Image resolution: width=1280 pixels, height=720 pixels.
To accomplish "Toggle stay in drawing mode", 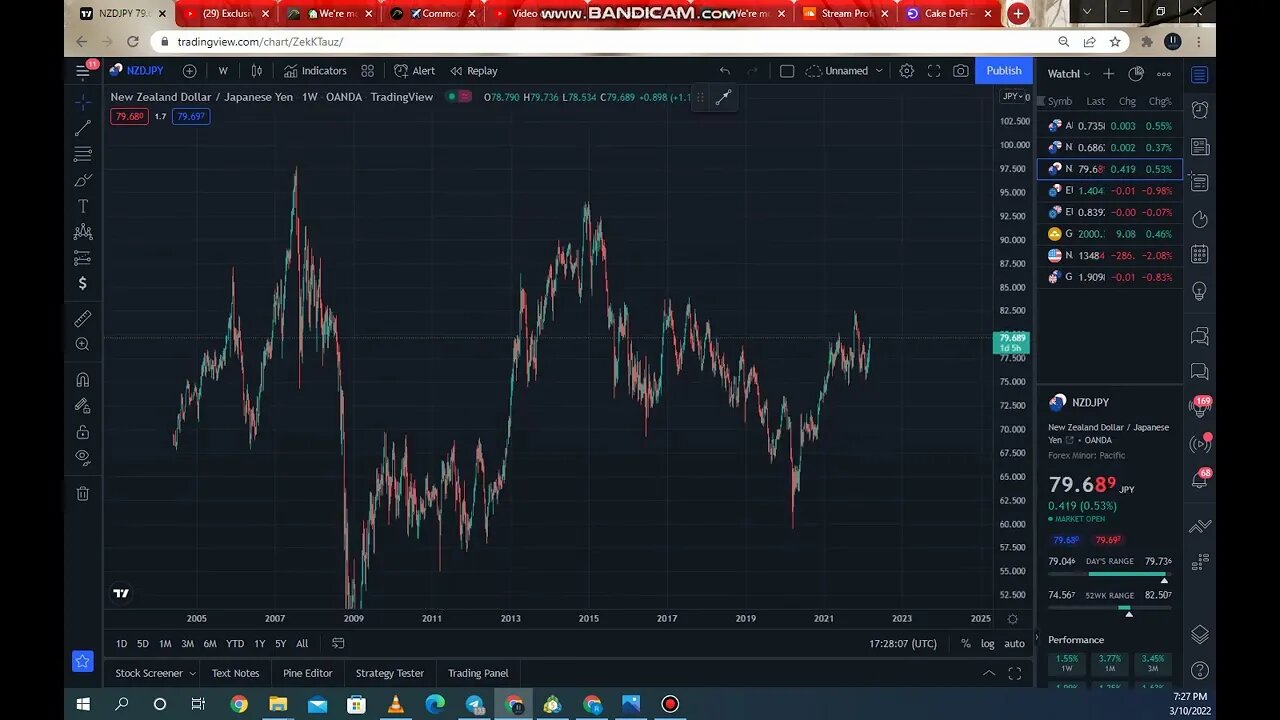I will pyautogui.click(x=83, y=406).
